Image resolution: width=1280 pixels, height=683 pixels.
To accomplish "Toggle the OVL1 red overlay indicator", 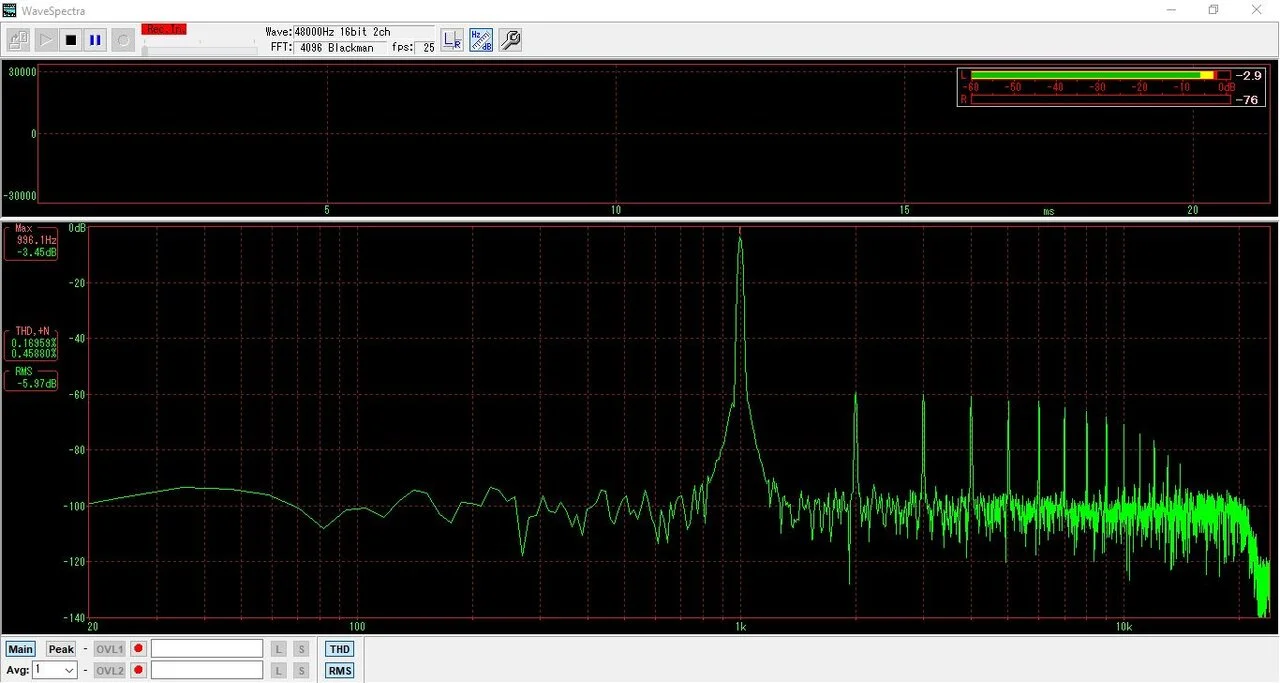I will point(137,648).
